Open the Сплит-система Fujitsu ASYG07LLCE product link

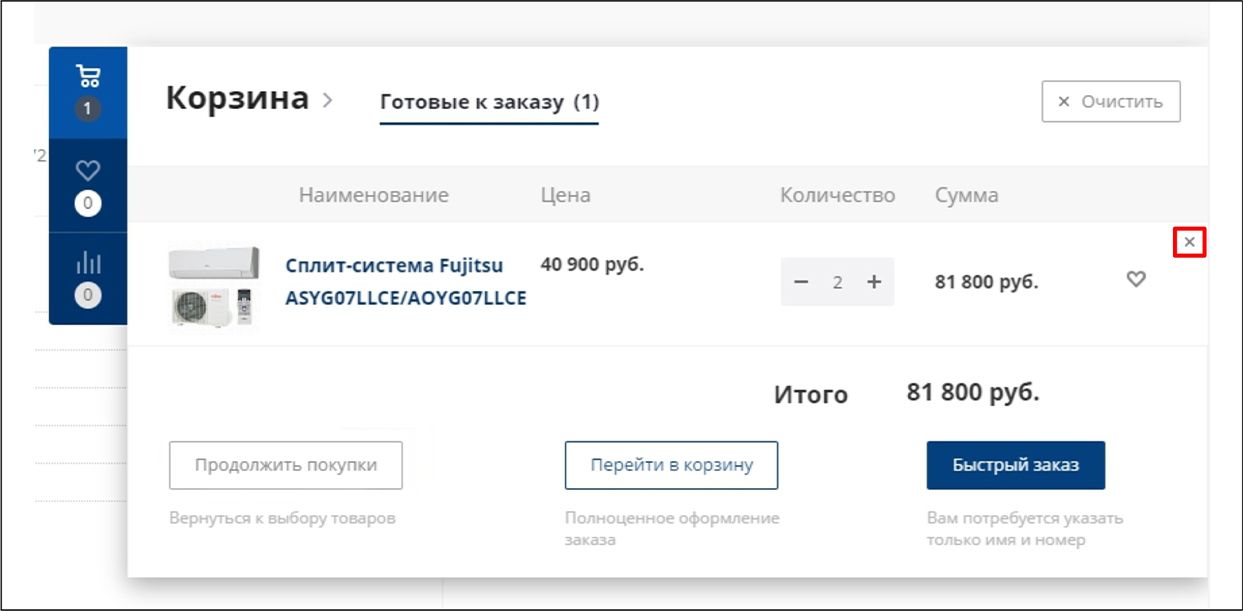point(405,281)
